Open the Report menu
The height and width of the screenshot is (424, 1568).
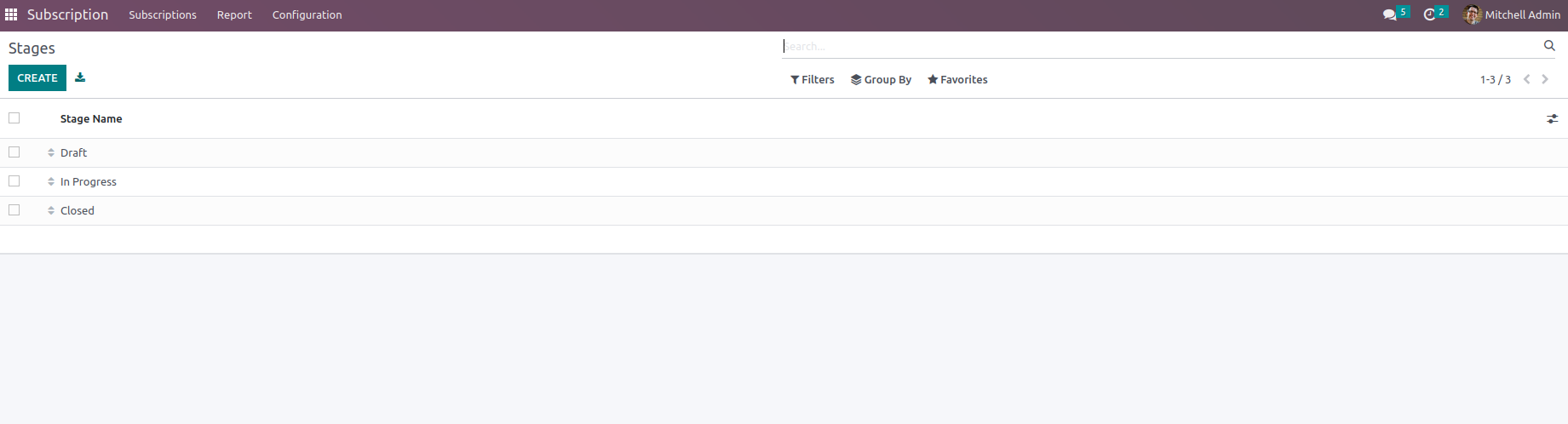point(234,14)
